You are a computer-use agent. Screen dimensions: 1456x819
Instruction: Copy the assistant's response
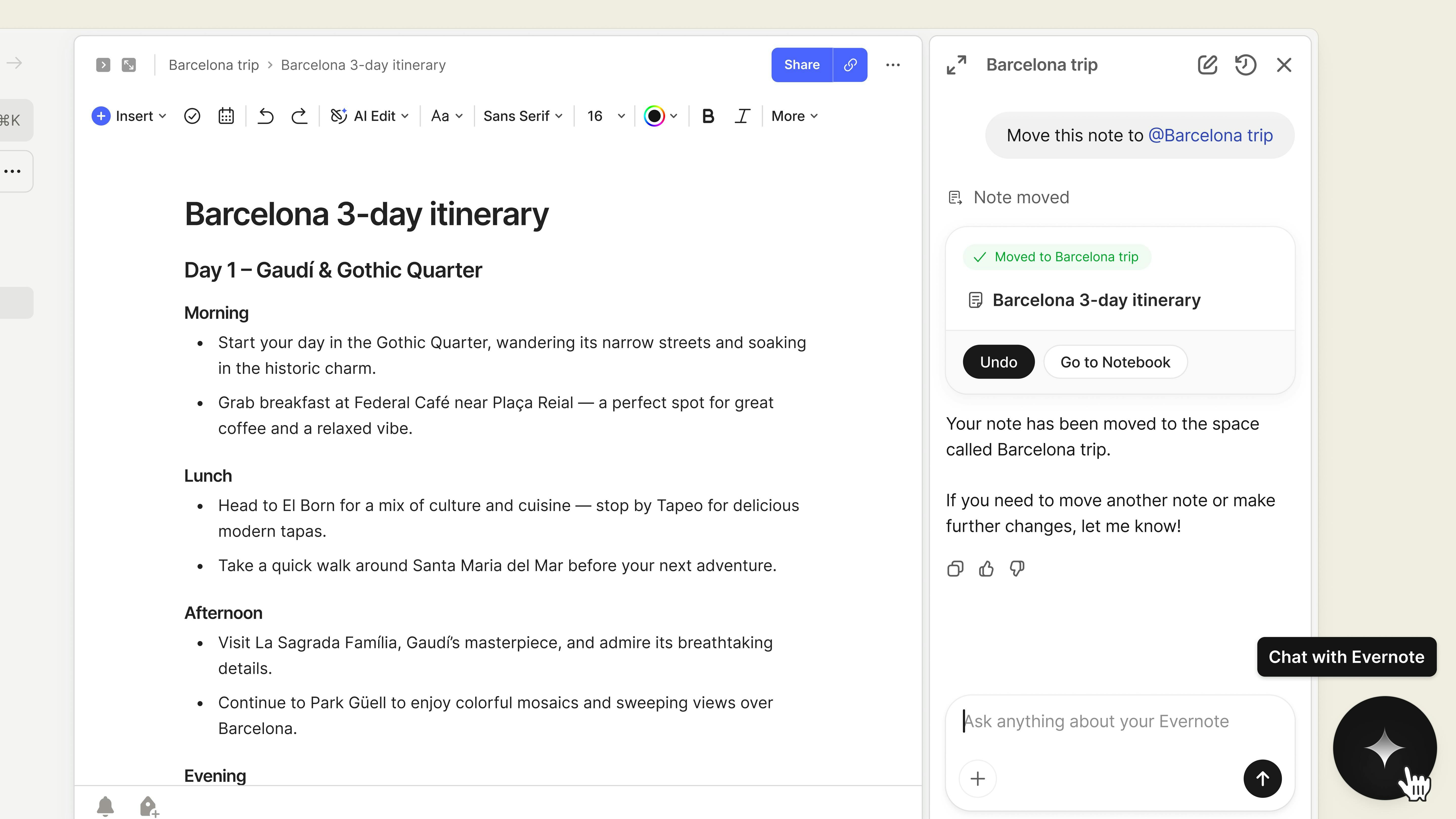pos(955,568)
